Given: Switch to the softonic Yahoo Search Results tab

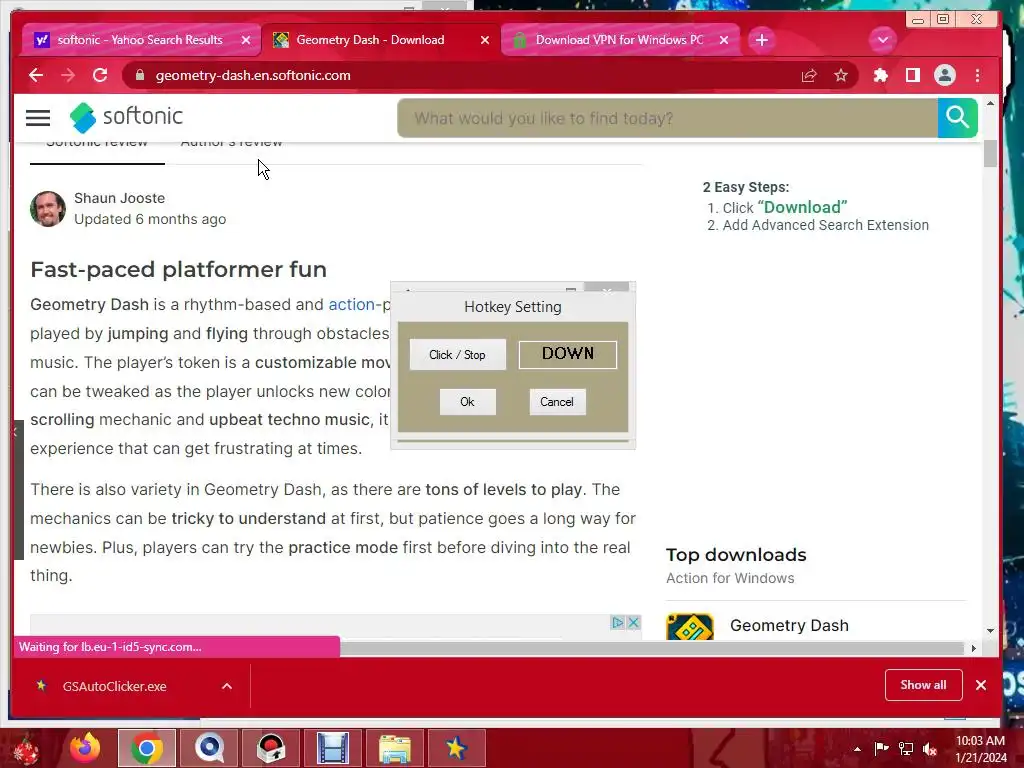Looking at the screenshot, I should 140,40.
